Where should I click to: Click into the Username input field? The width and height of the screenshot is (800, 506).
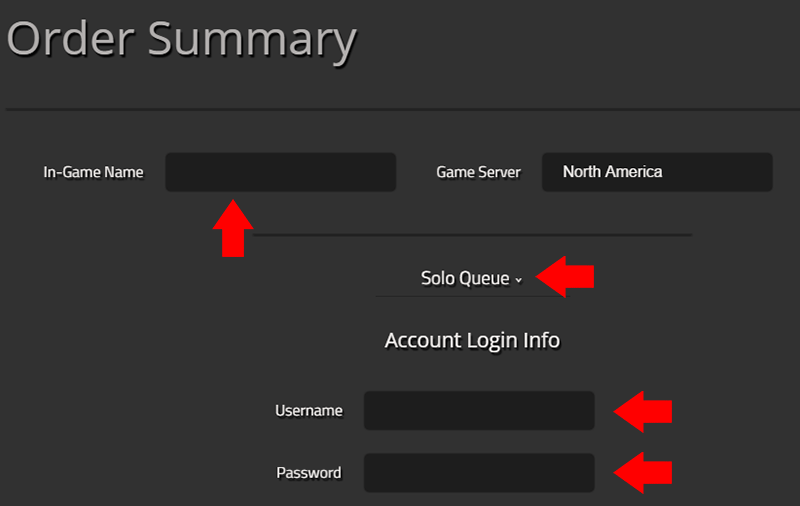479,411
